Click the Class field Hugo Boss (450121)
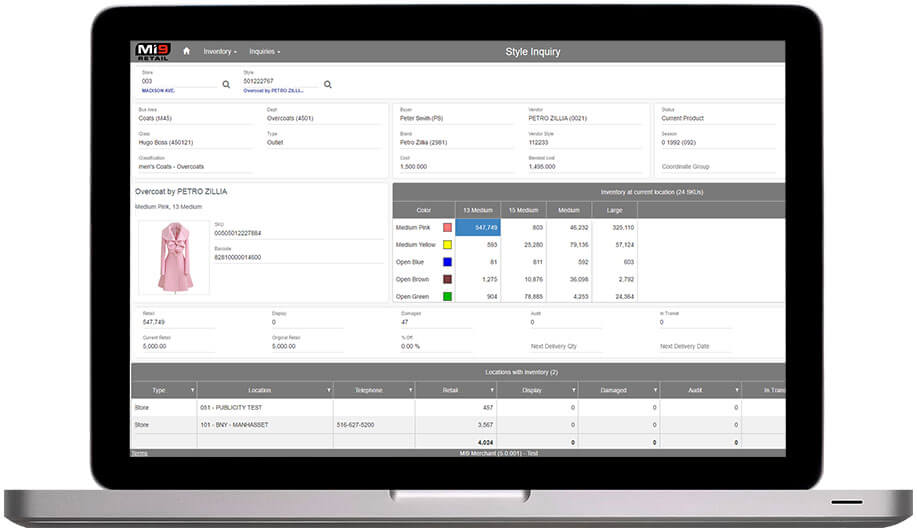 195,143
